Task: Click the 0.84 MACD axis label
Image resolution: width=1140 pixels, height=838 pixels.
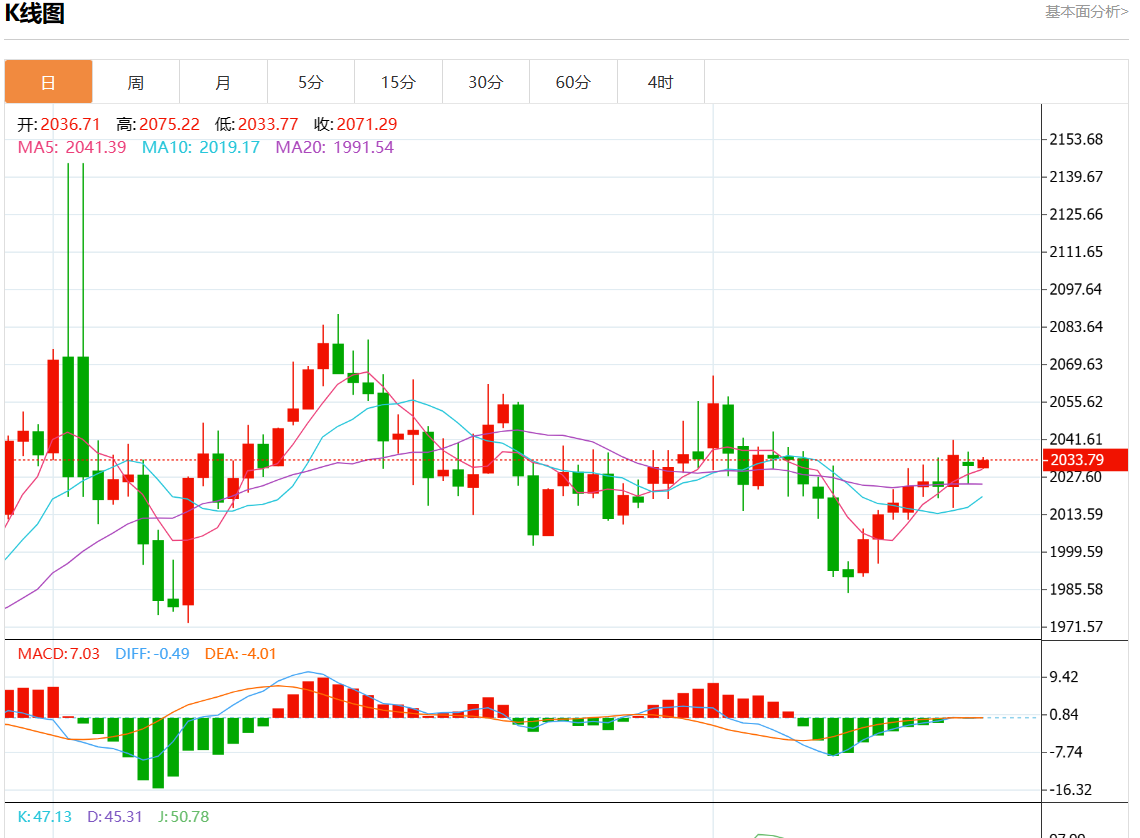Action: [1064, 714]
